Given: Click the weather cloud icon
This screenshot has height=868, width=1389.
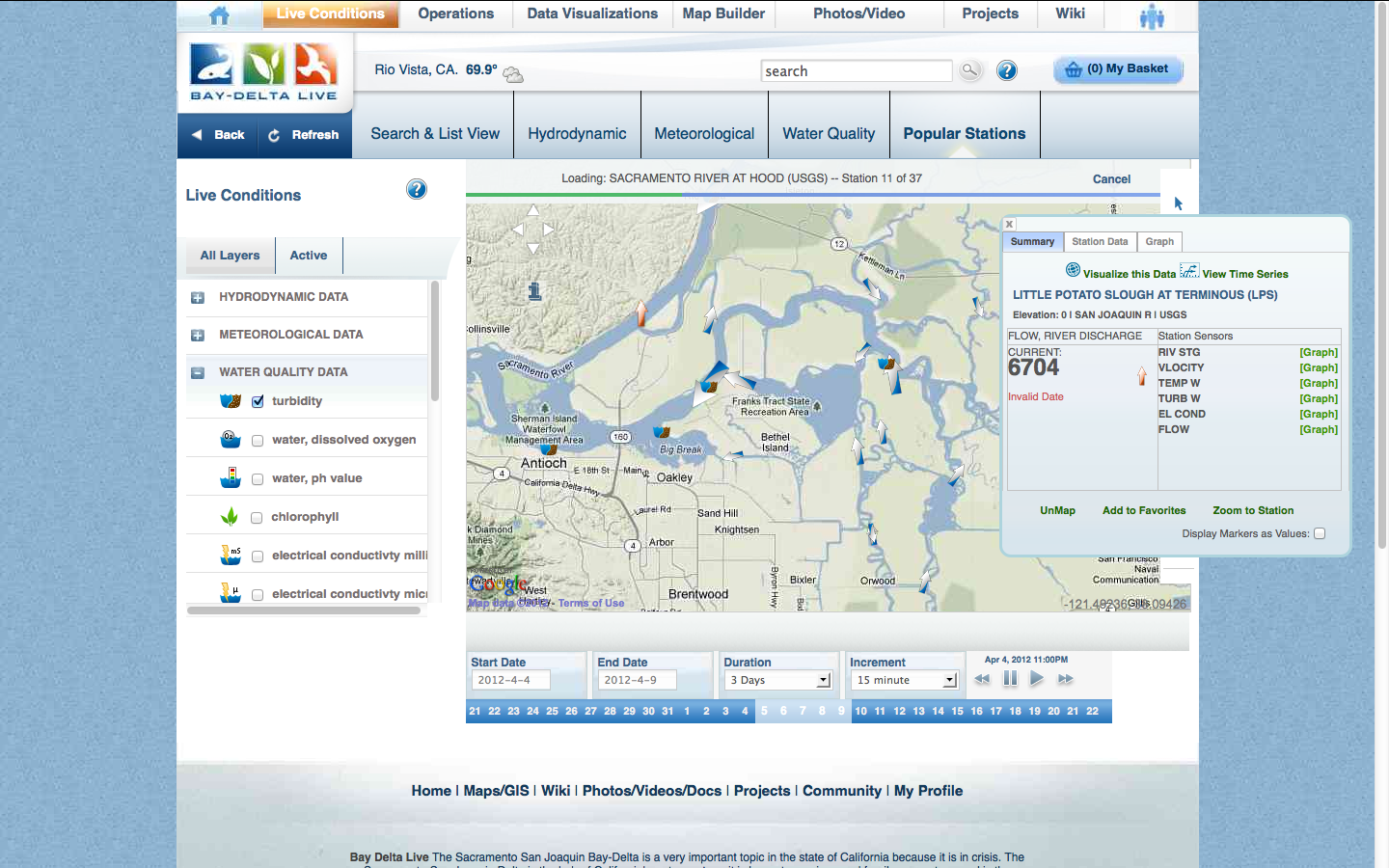Looking at the screenshot, I should click(513, 74).
